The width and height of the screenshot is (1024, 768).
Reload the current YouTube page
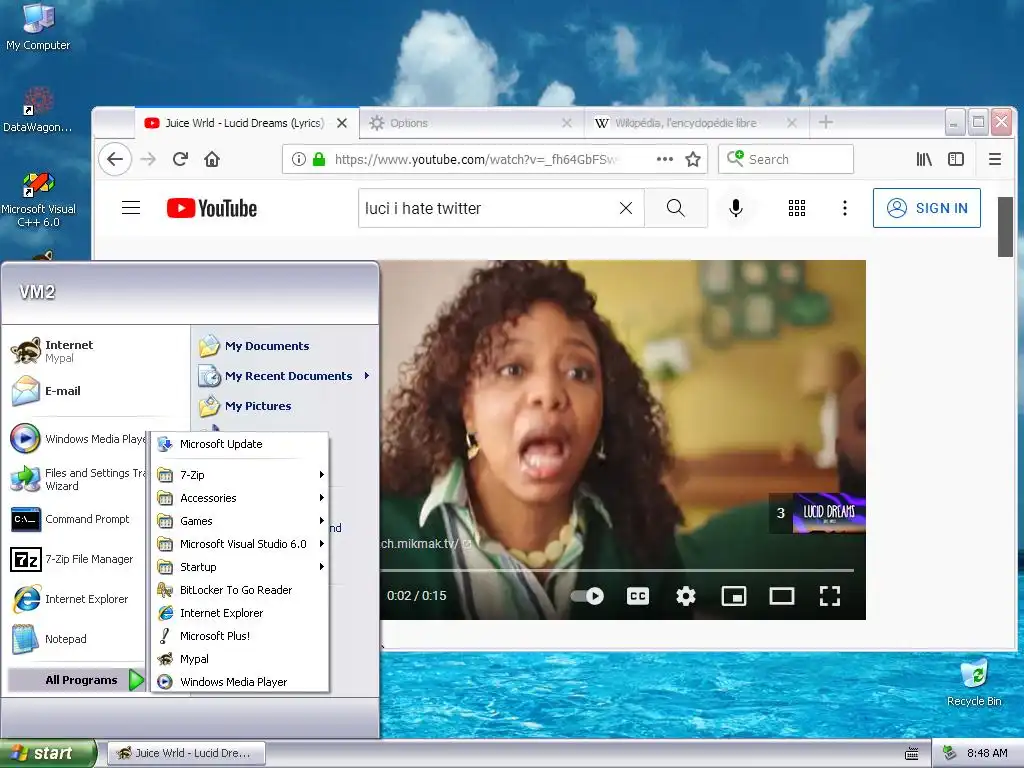180,159
